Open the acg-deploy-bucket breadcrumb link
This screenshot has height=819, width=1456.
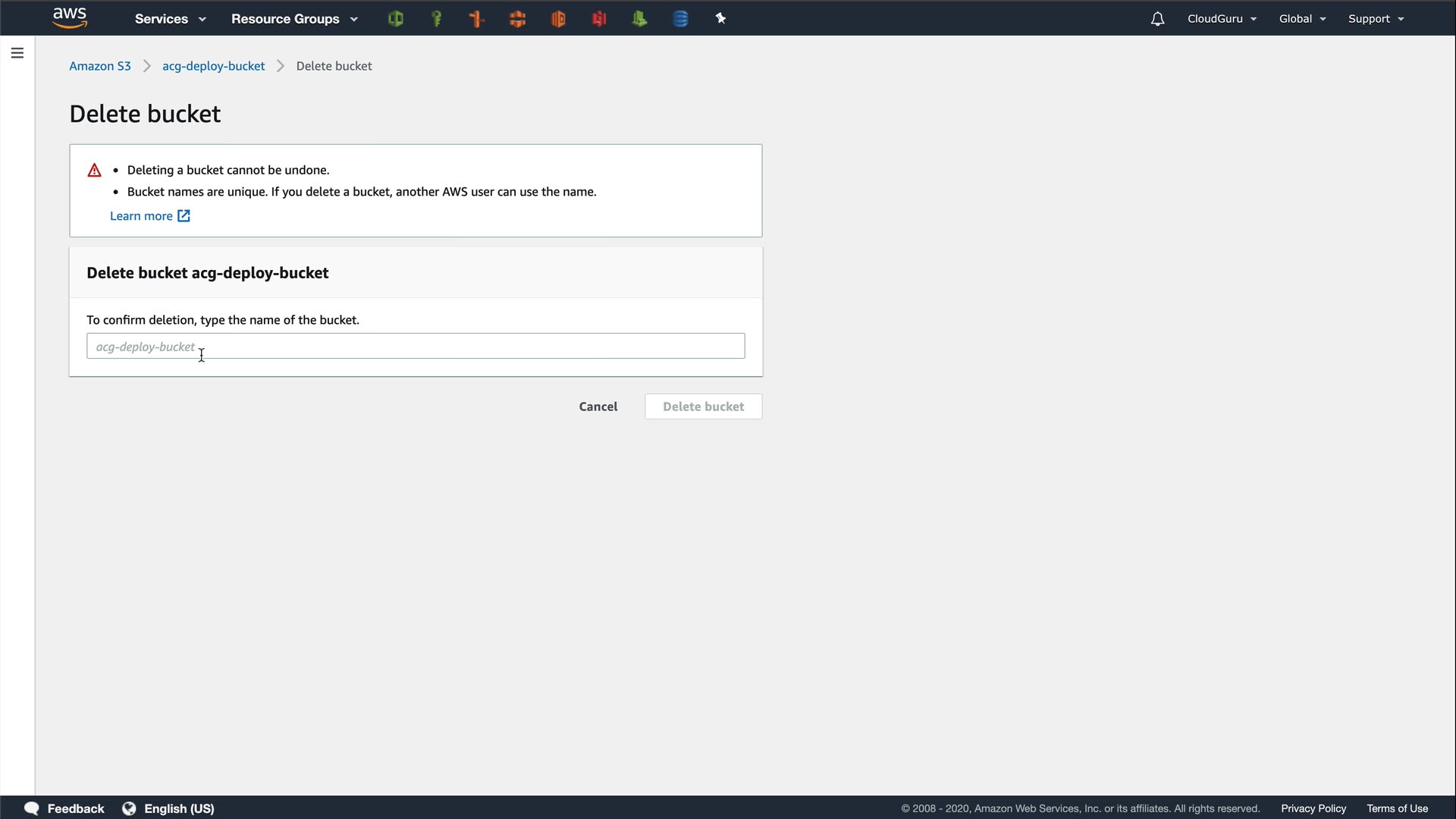click(x=213, y=66)
